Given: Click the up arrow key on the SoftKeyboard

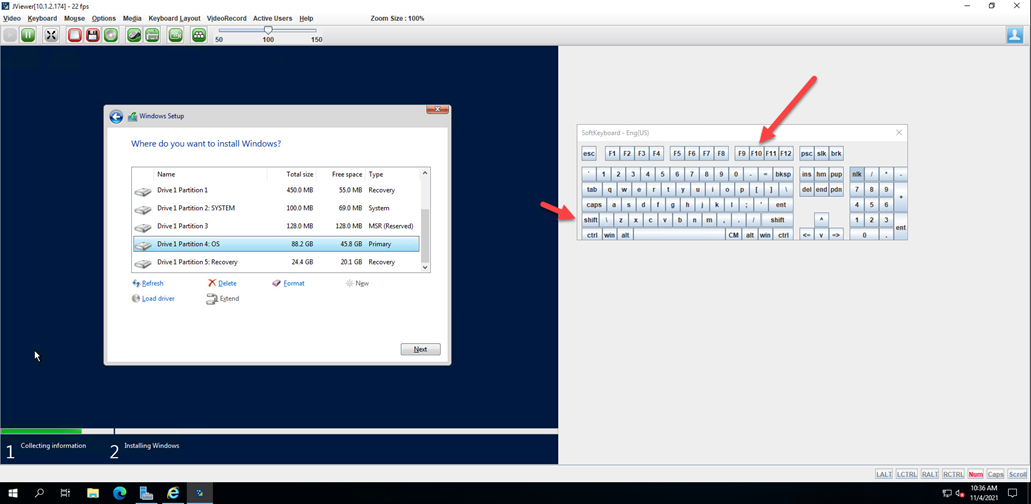Looking at the screenshot, I should pos(821,219).
